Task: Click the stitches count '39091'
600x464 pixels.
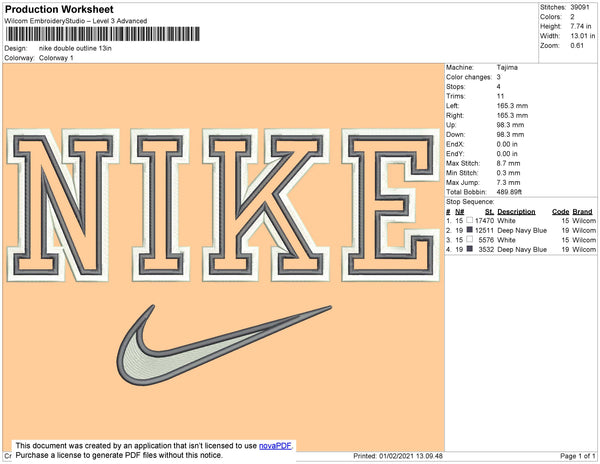Action: pos(580,7)
